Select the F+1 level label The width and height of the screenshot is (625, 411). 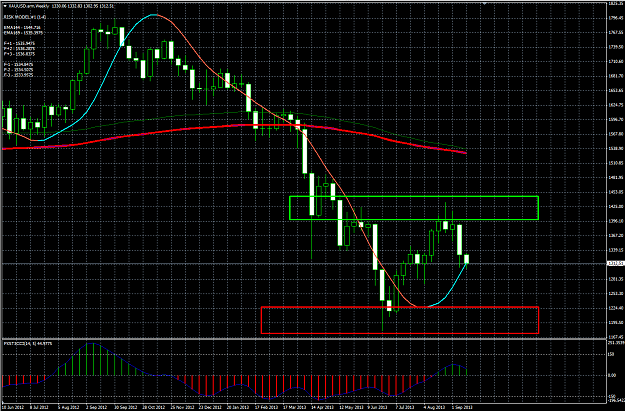click(19, 43)
